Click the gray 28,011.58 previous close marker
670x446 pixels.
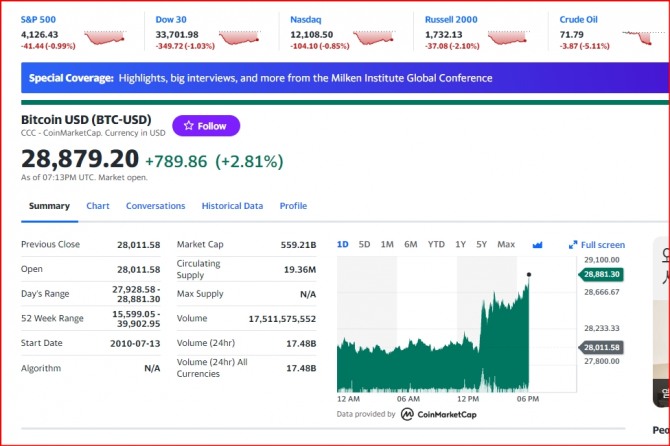[601, 347]
